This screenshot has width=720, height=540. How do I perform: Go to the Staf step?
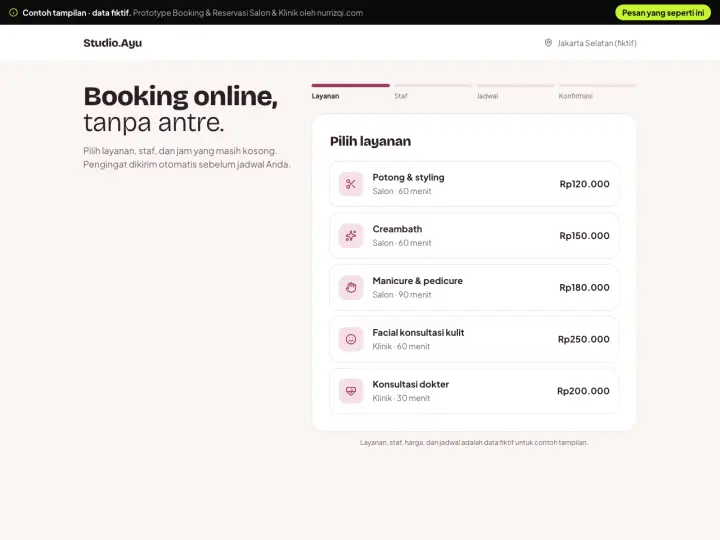pos(400,96)
